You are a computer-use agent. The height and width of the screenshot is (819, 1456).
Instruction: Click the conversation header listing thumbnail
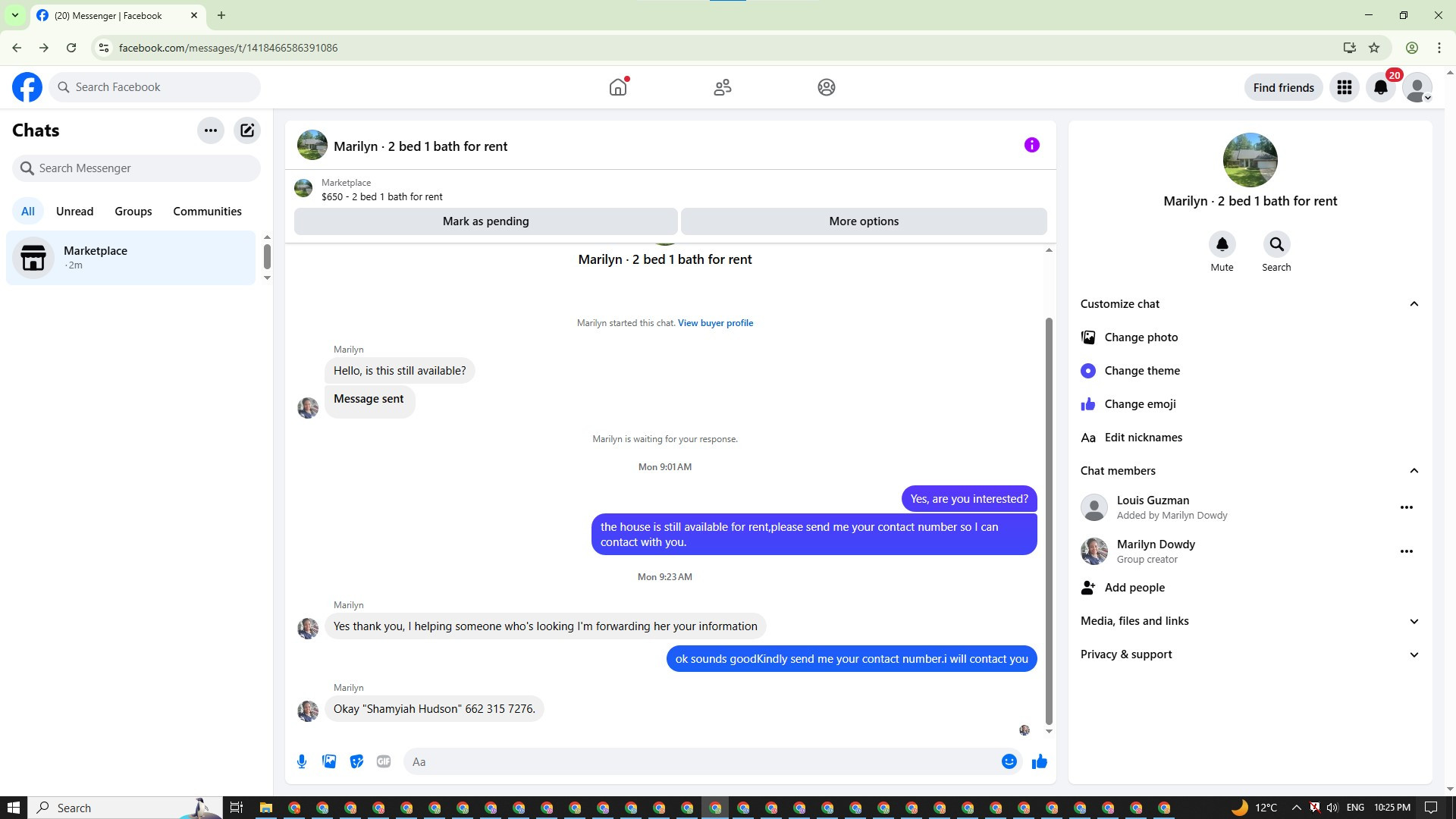[312, 146]
